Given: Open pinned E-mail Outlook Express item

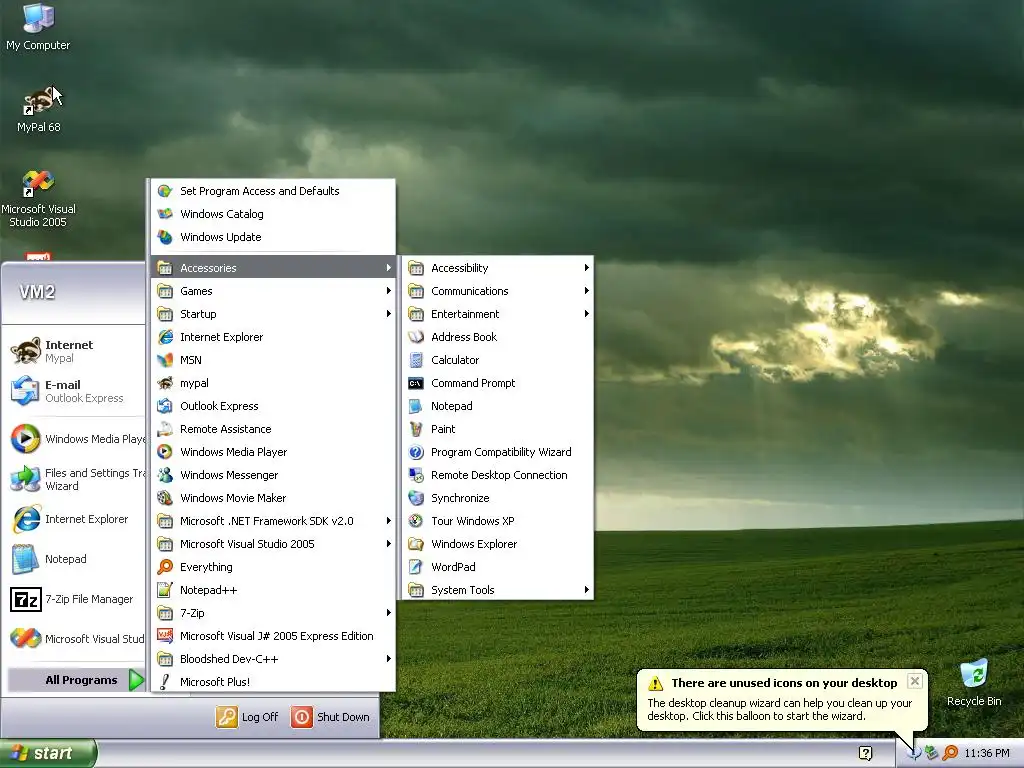Looking at the screenshot, I should coord(73,391).
